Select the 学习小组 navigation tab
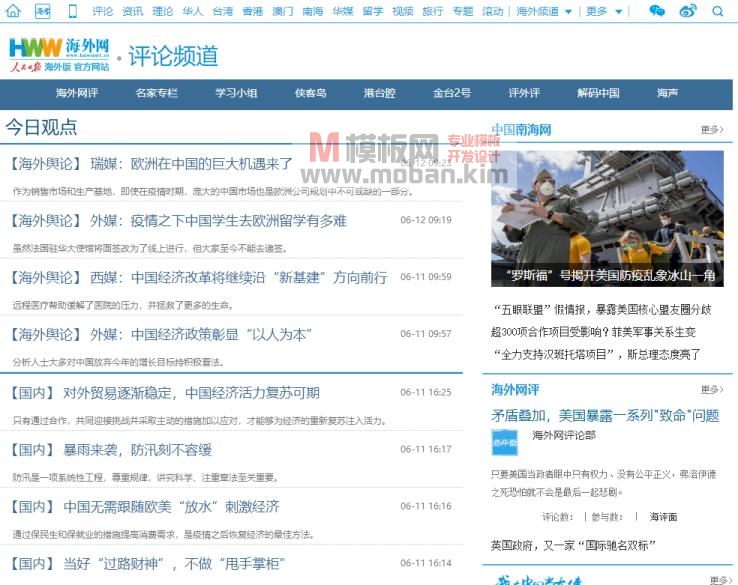The width and height of the screenshot is (738, 585). pos(236,93)
